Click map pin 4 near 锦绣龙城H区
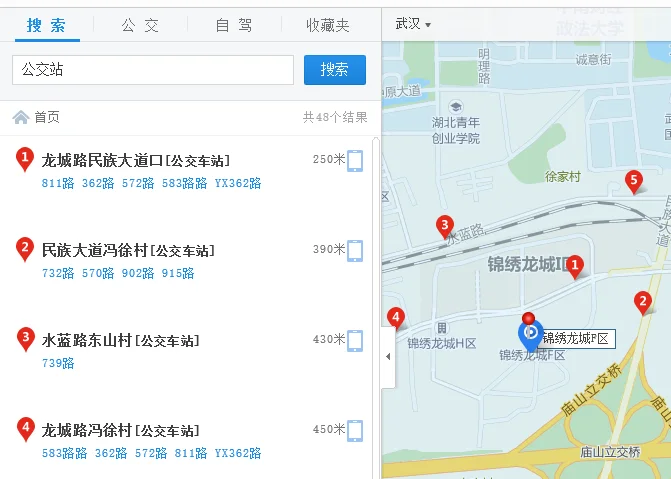This screenshot has width=671, height=479. tap(396, 319)
